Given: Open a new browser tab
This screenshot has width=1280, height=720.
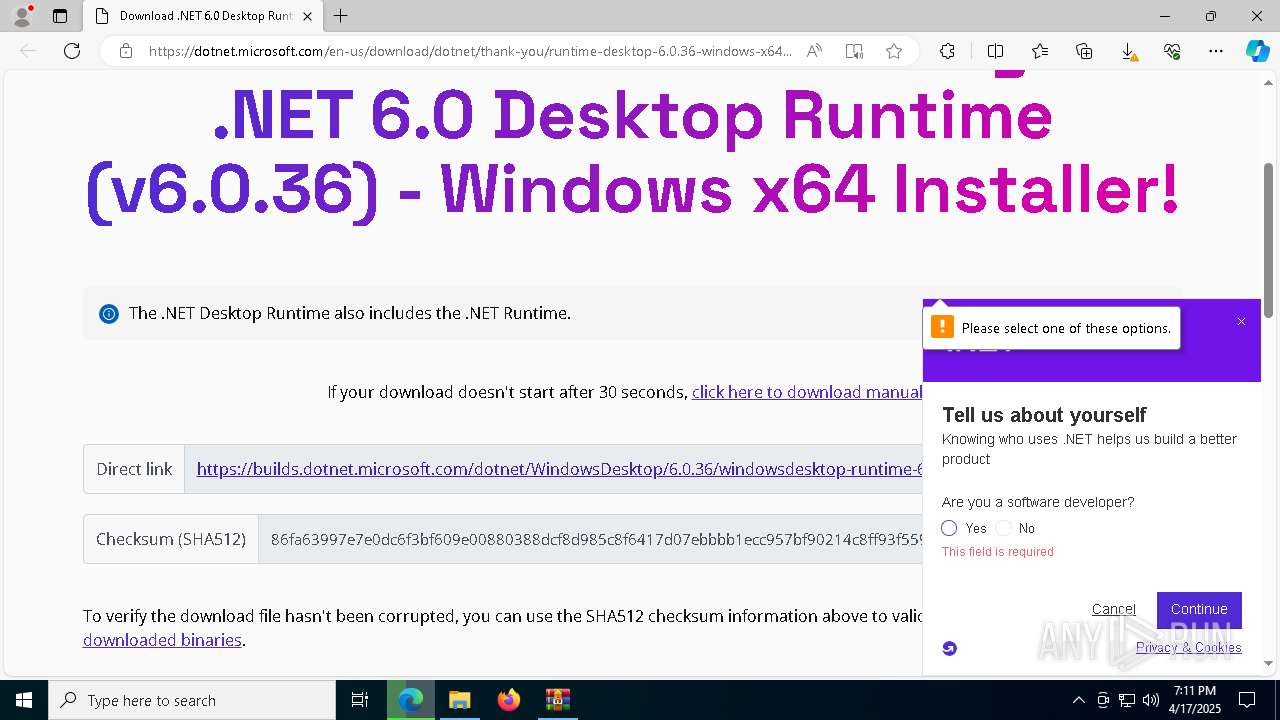Looking at the screenshot, I should tap(341, 16).
